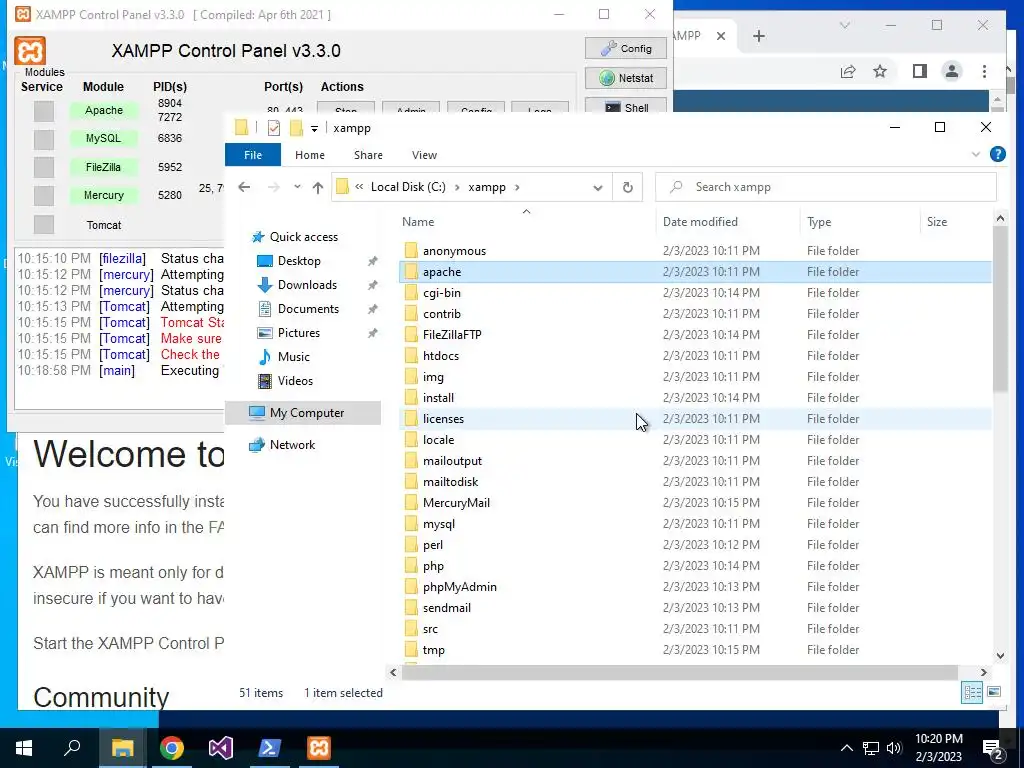Sort by Name column header
Screen dimensions: 1024x768
[526, 222]
